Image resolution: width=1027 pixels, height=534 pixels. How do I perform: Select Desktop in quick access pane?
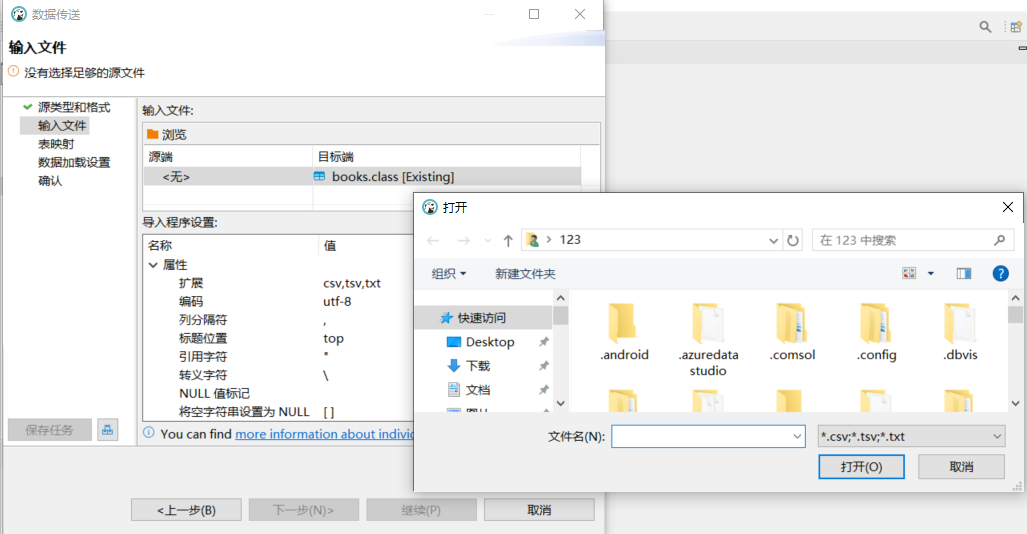pyautogui.click(x=490, y=342)
